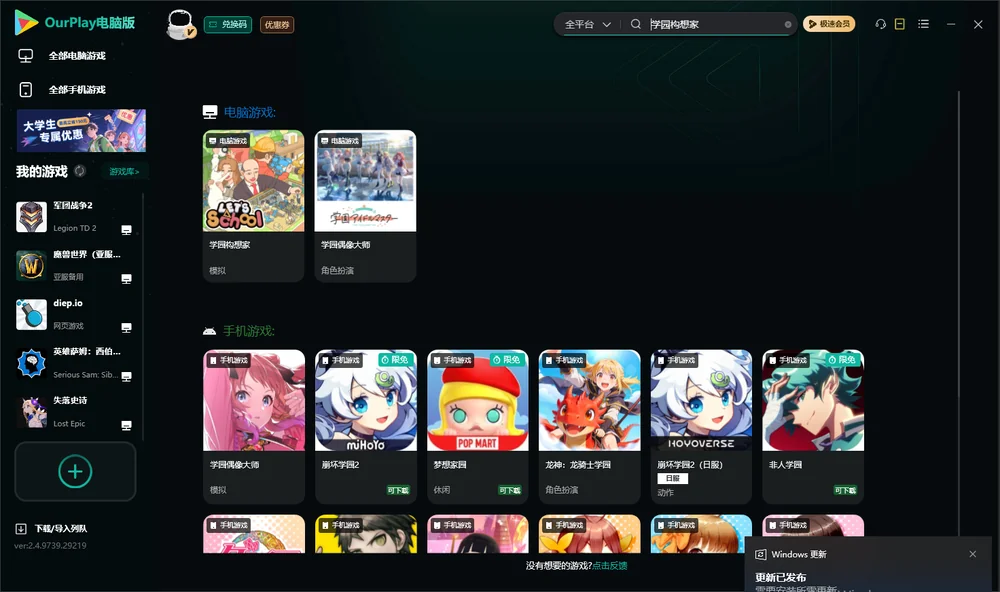Image resolution: width=1000 pixels, height=592 pixels.
Task: Click the search magnifier icon
Action: click(x=635, y=24)
